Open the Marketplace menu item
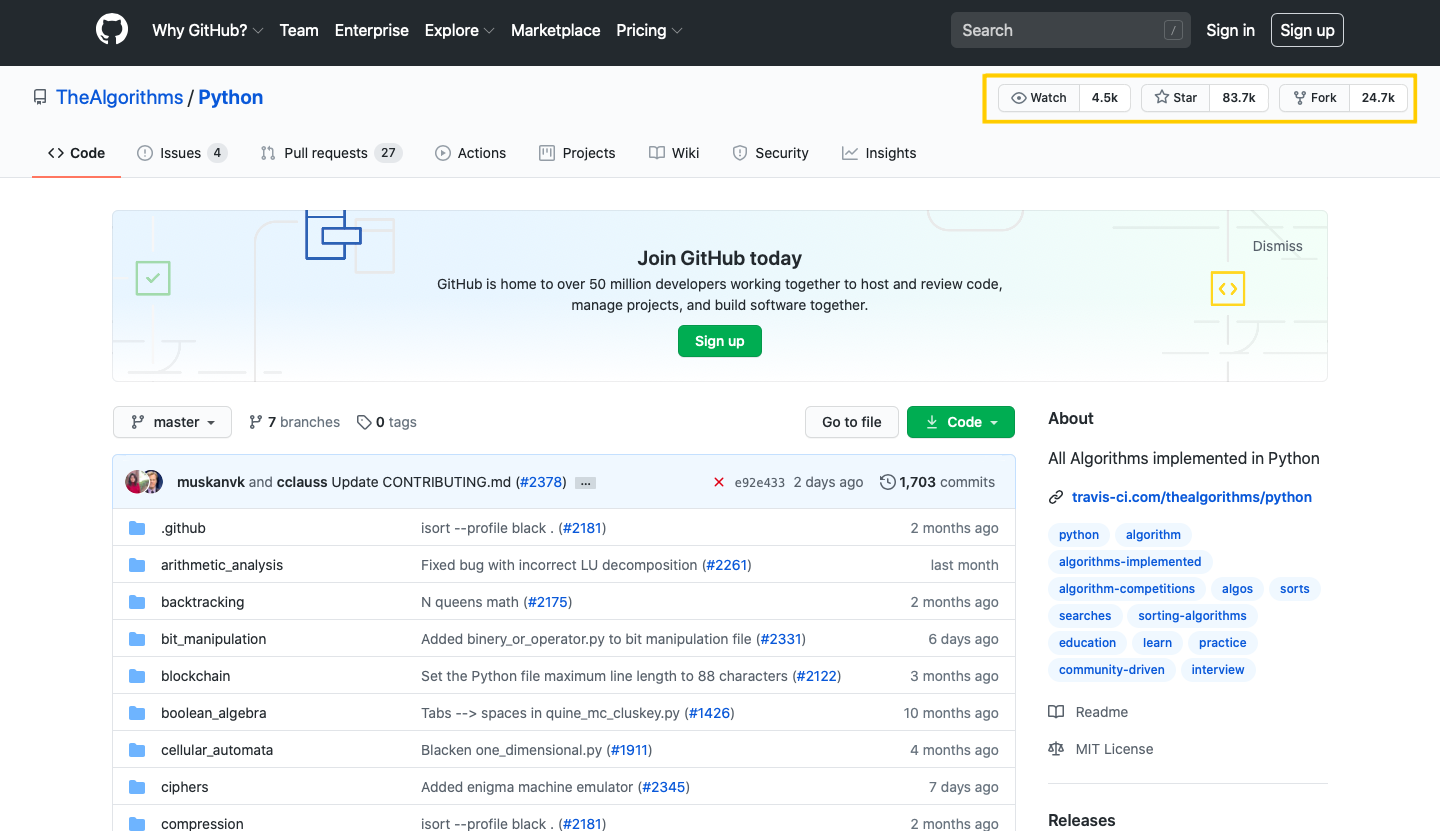The image size is (1440, 831). pyautogui.click(x=555, y=30)
